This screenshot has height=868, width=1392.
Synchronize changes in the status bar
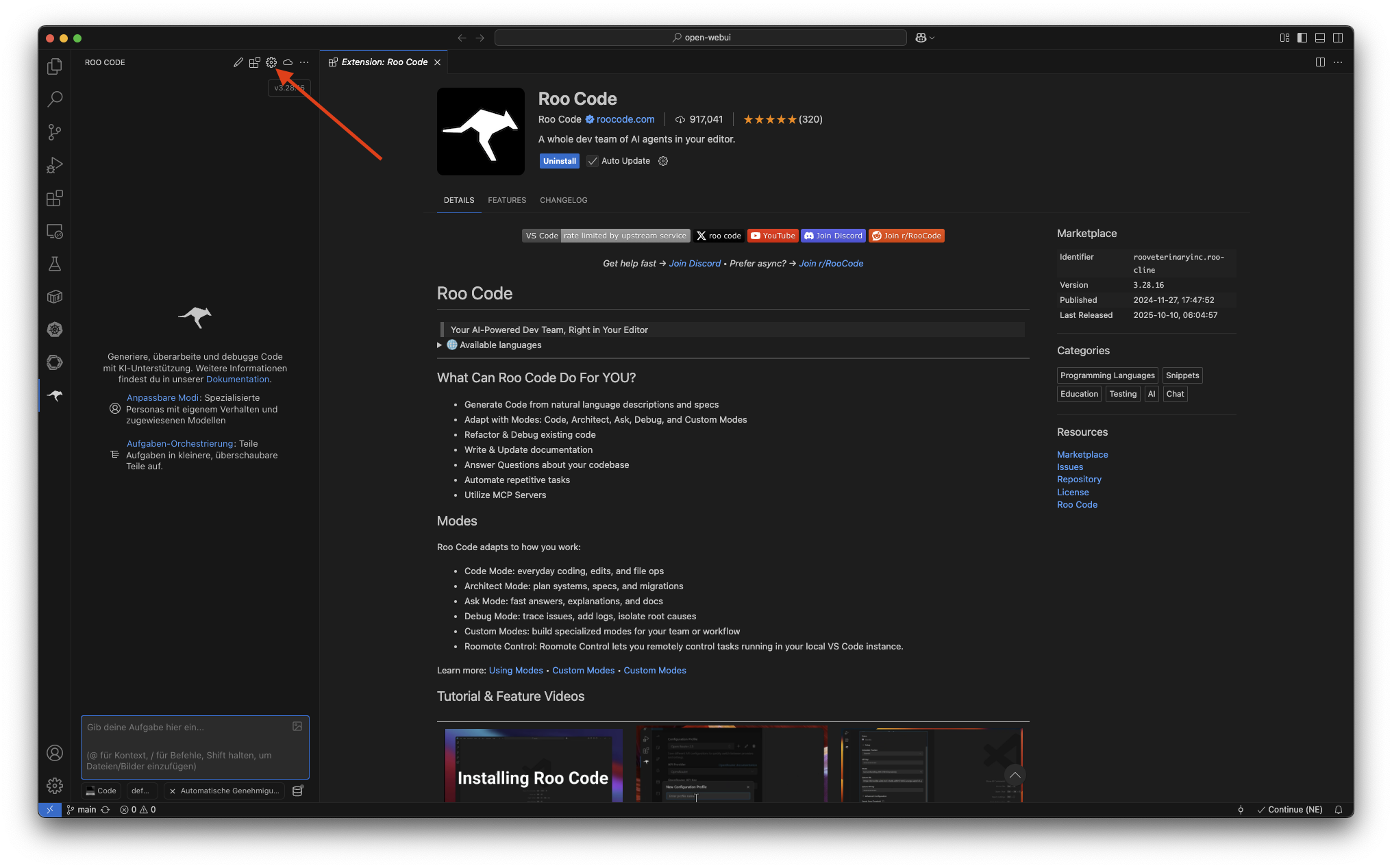[105, 810]
